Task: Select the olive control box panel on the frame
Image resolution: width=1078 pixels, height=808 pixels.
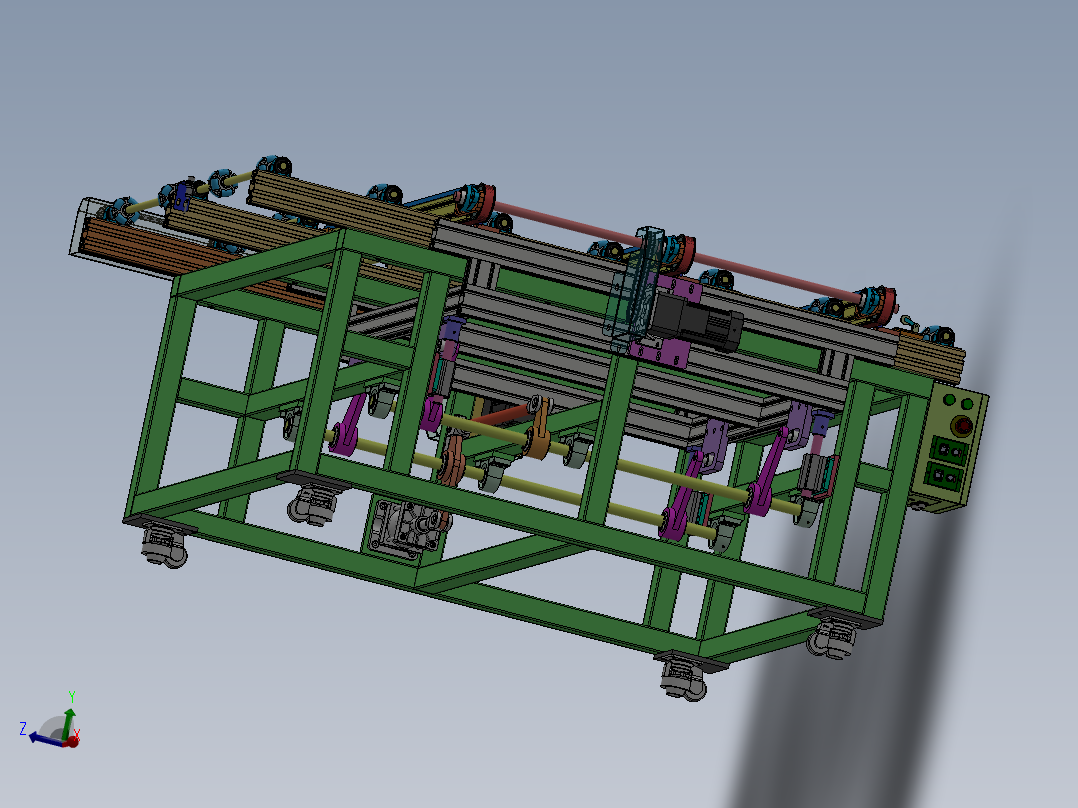Action: 949,448
